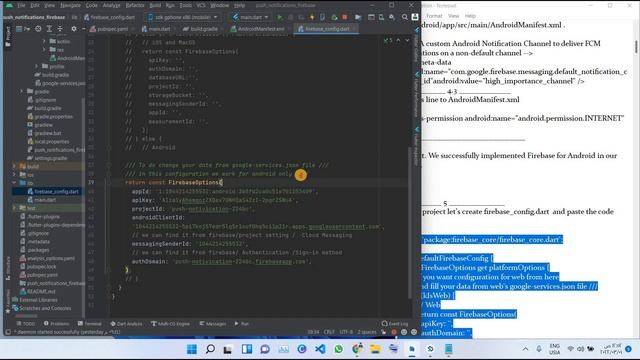Image resolution: width=640 pixels, height=360 pixels.
Task: Open Refactor menu
Action: click(x=135, y=5)
